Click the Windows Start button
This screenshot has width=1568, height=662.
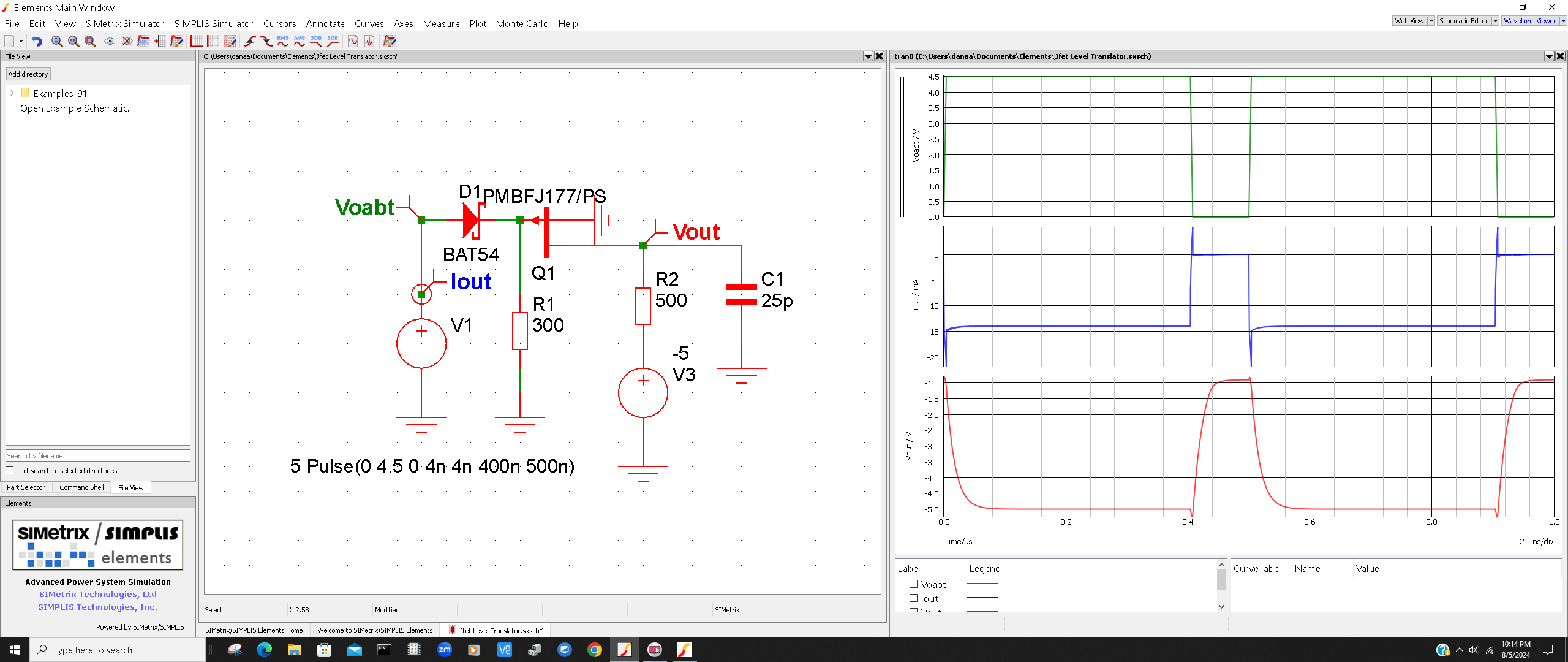tap(15, 650)
